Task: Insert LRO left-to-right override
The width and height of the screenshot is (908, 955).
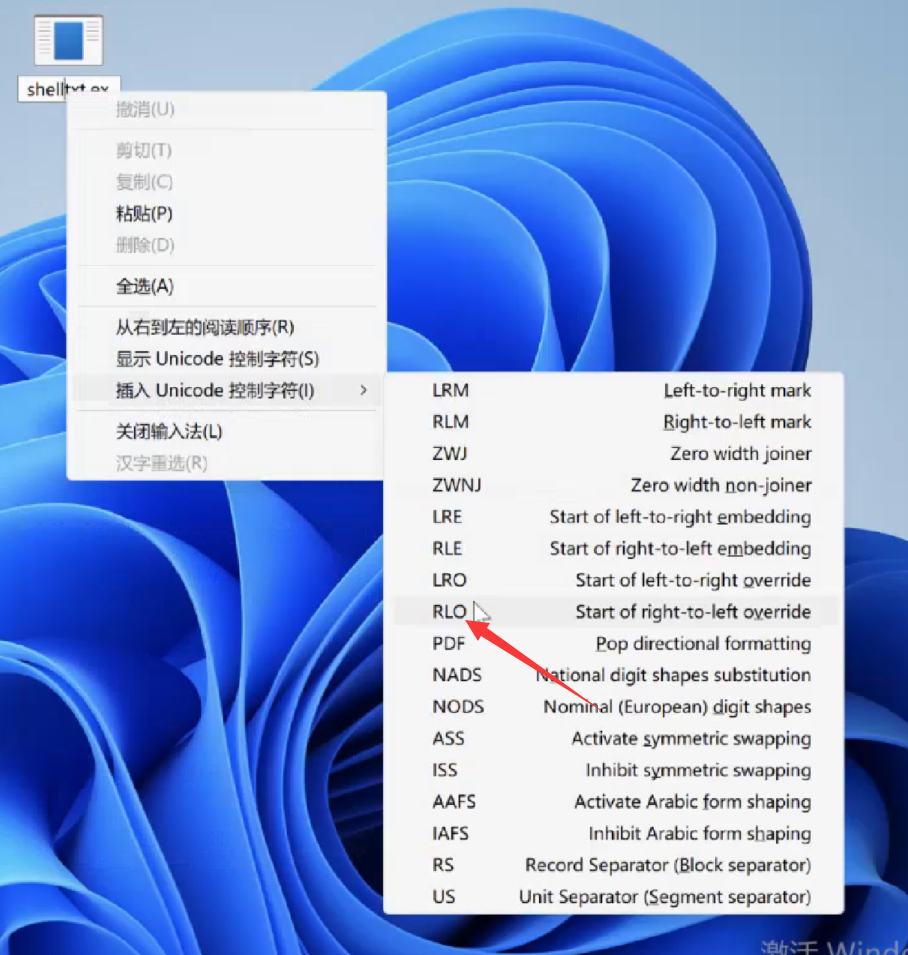Action: point(615,580)
